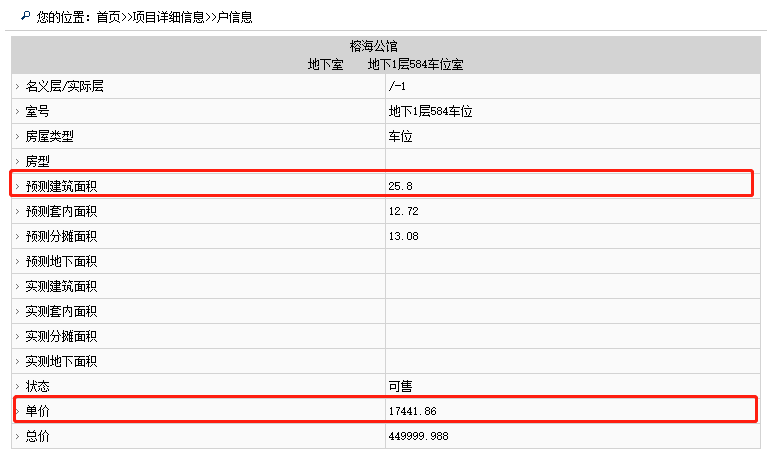Click the 房型 row label
This screenshot has height=453, width=770.
click(37, 161)
